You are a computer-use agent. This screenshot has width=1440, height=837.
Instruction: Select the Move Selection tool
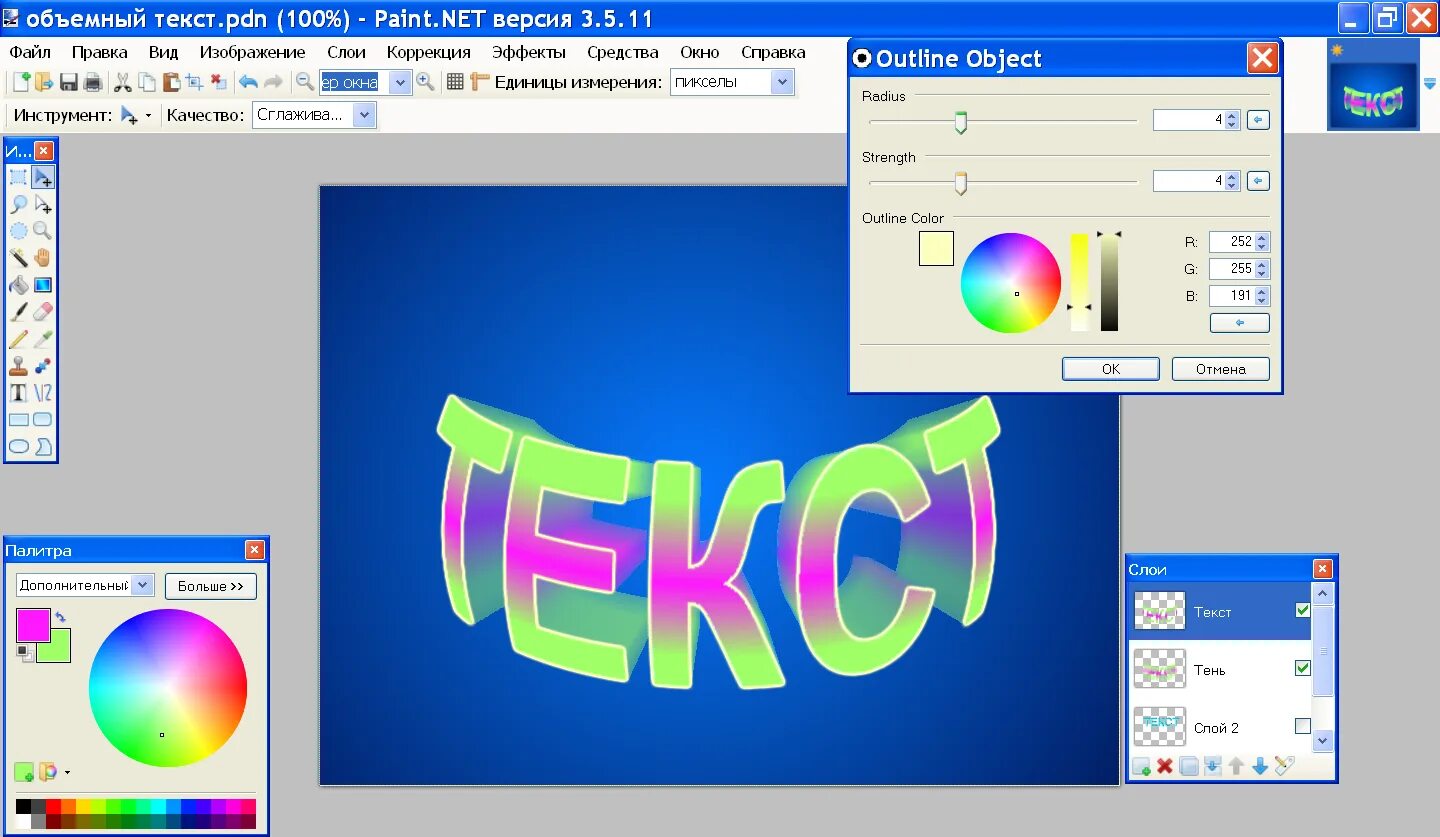[x=43, y=204]
